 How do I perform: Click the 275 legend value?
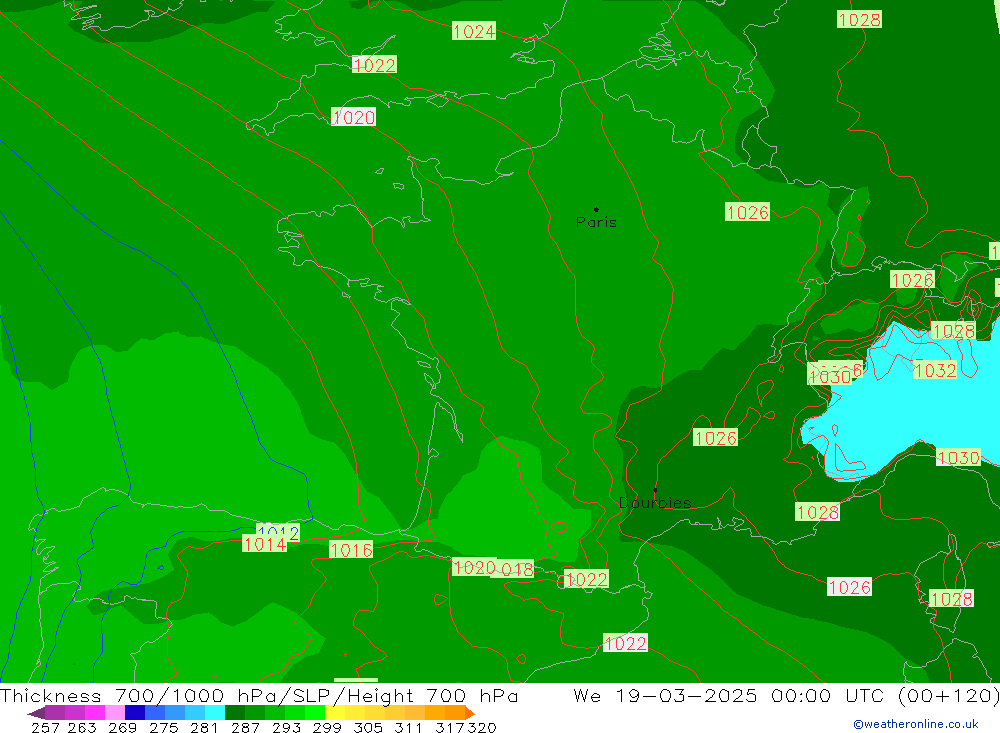pos(163,727)
